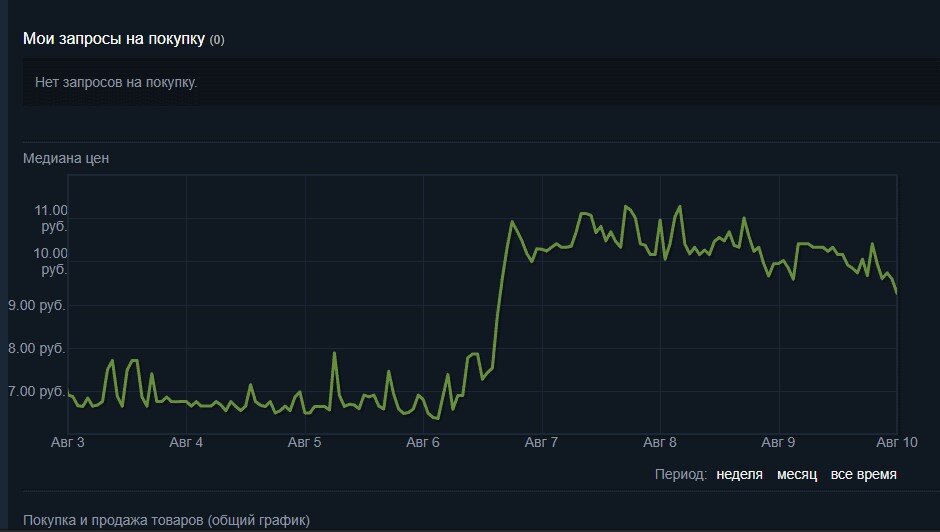Switch chart period to месяц
Viewport: 940px width, 532px height.
click(797, 474)
